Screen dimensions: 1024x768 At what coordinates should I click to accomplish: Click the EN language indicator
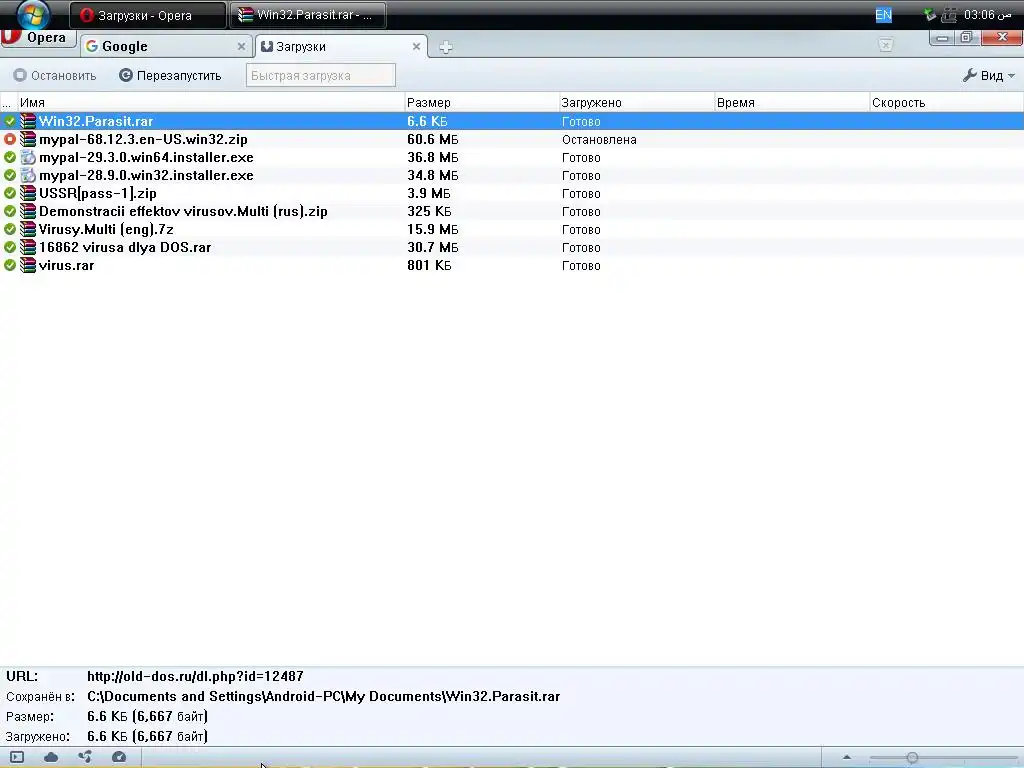pos(884,14)
